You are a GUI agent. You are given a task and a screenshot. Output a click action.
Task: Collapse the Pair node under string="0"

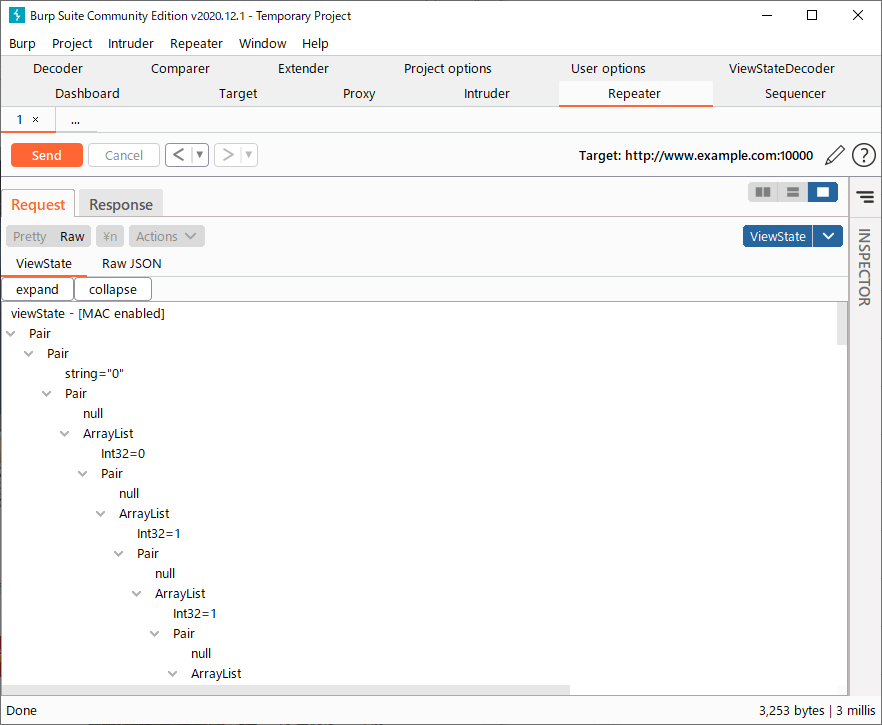tap(47, 394)
